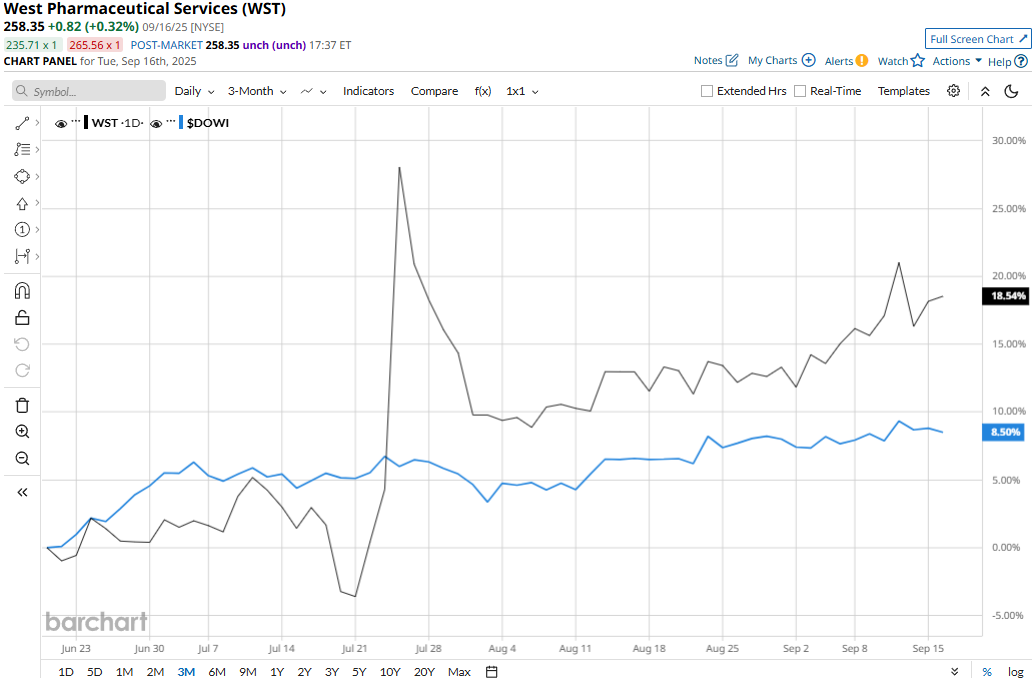This screenshot has height=678, width=1032.
Task: Select the 6M time range
Action: pos(217,671)
